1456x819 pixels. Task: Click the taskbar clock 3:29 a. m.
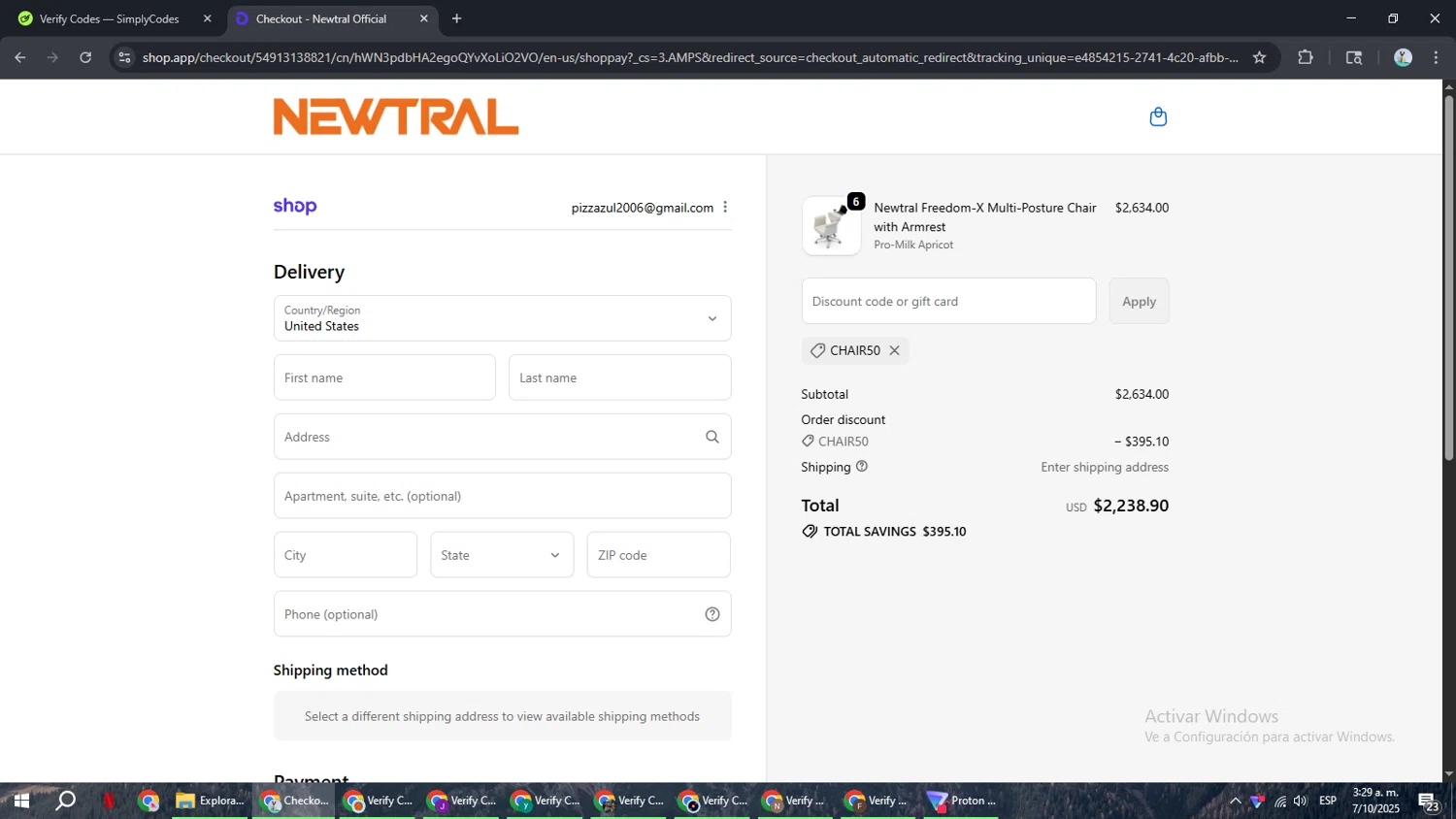[x=1375, y=793]
